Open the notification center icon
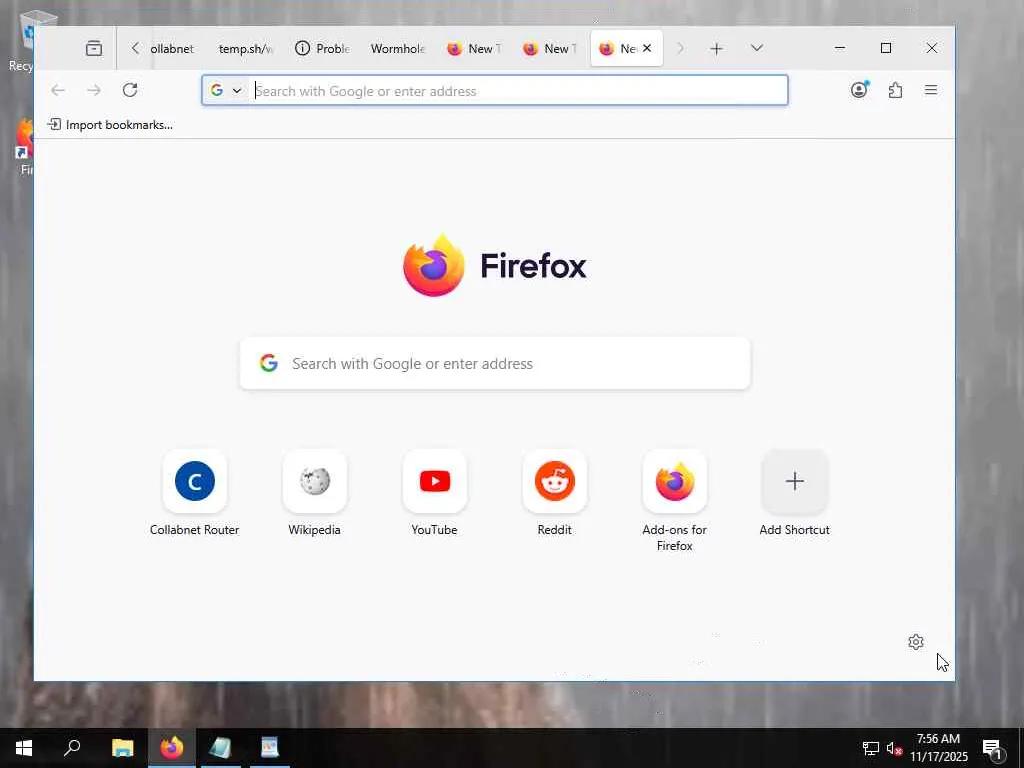The height and width of the screenshot is (768, 1024). point(993,749)
